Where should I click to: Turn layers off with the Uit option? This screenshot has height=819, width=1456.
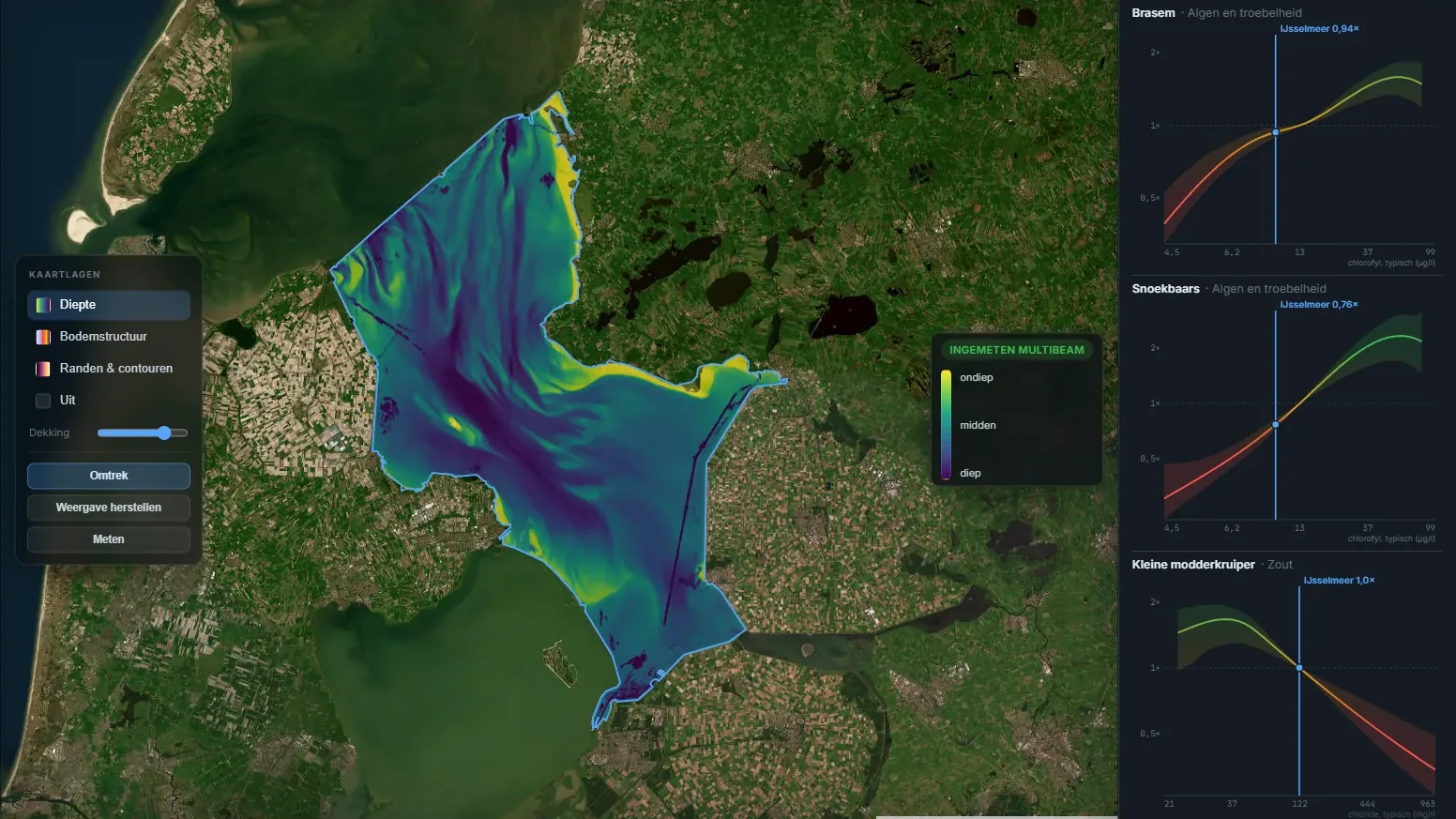[109, 401]
